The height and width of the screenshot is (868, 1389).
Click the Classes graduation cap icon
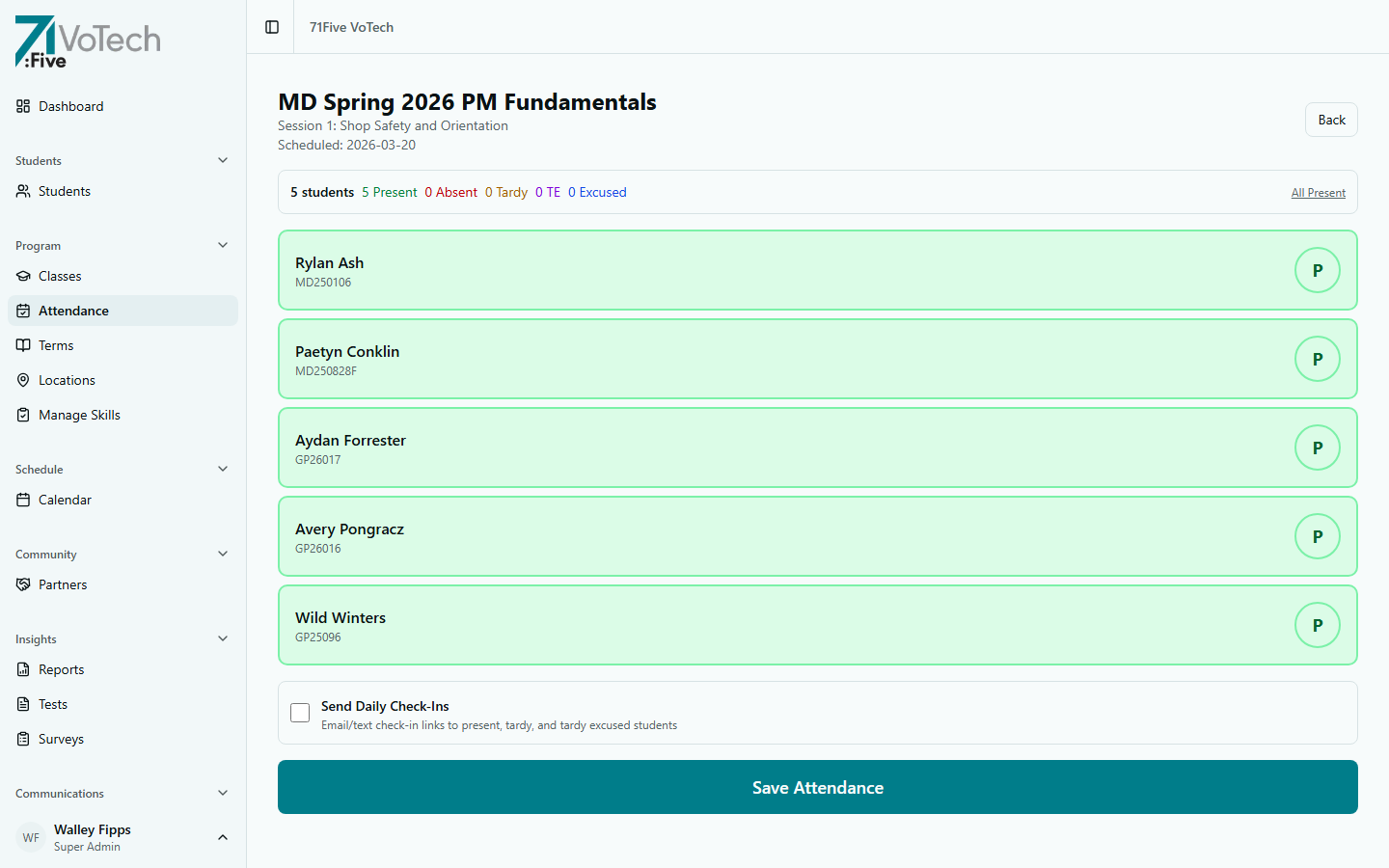pos(23,276)
